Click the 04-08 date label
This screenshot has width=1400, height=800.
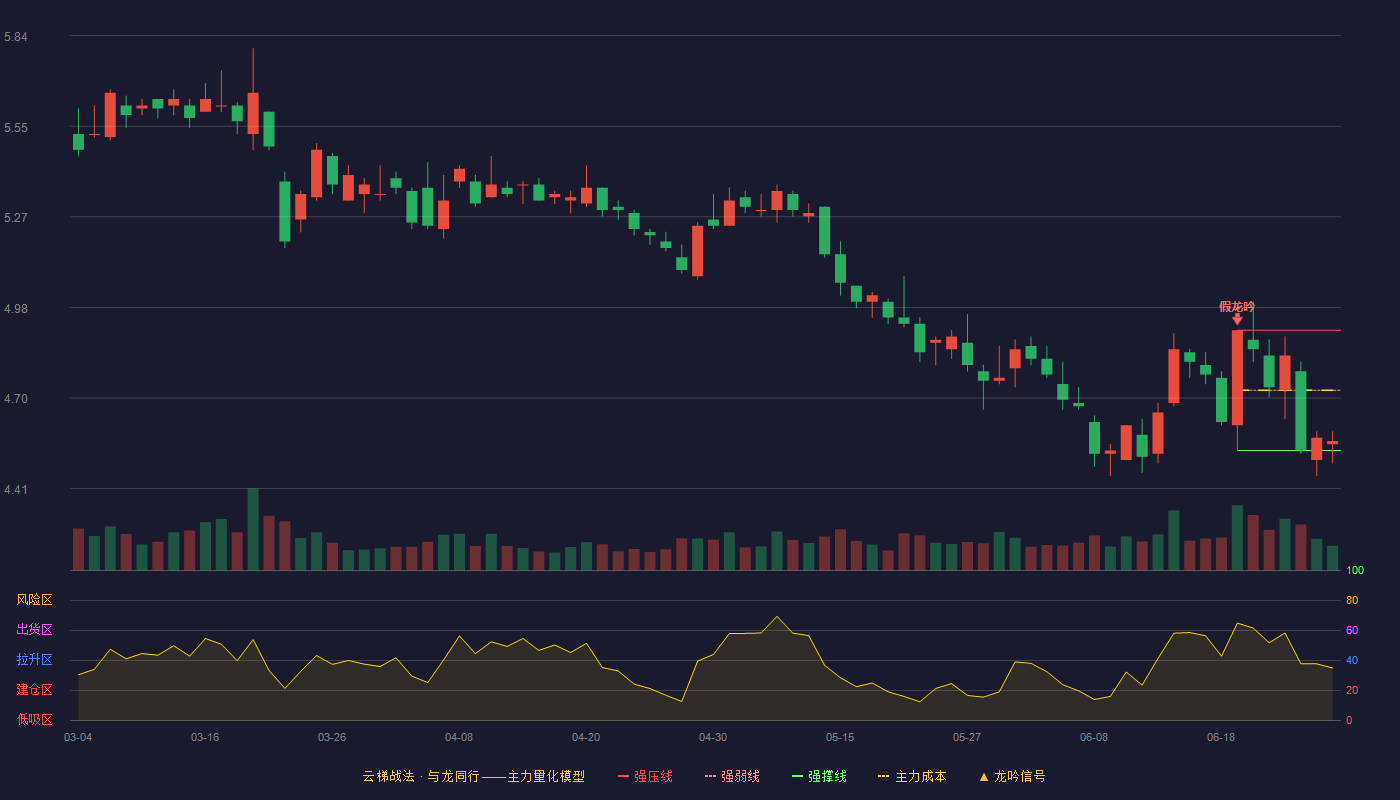[x=459, y=737]
